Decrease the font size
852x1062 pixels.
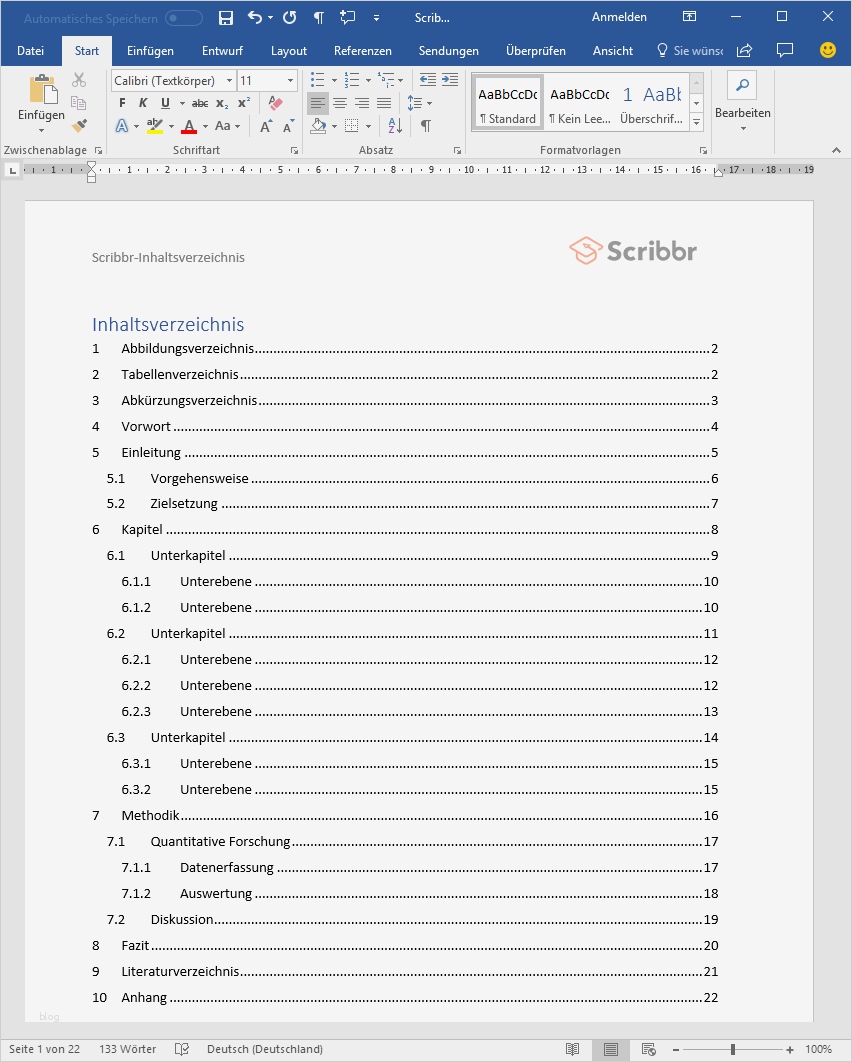[x=289, y=126]
